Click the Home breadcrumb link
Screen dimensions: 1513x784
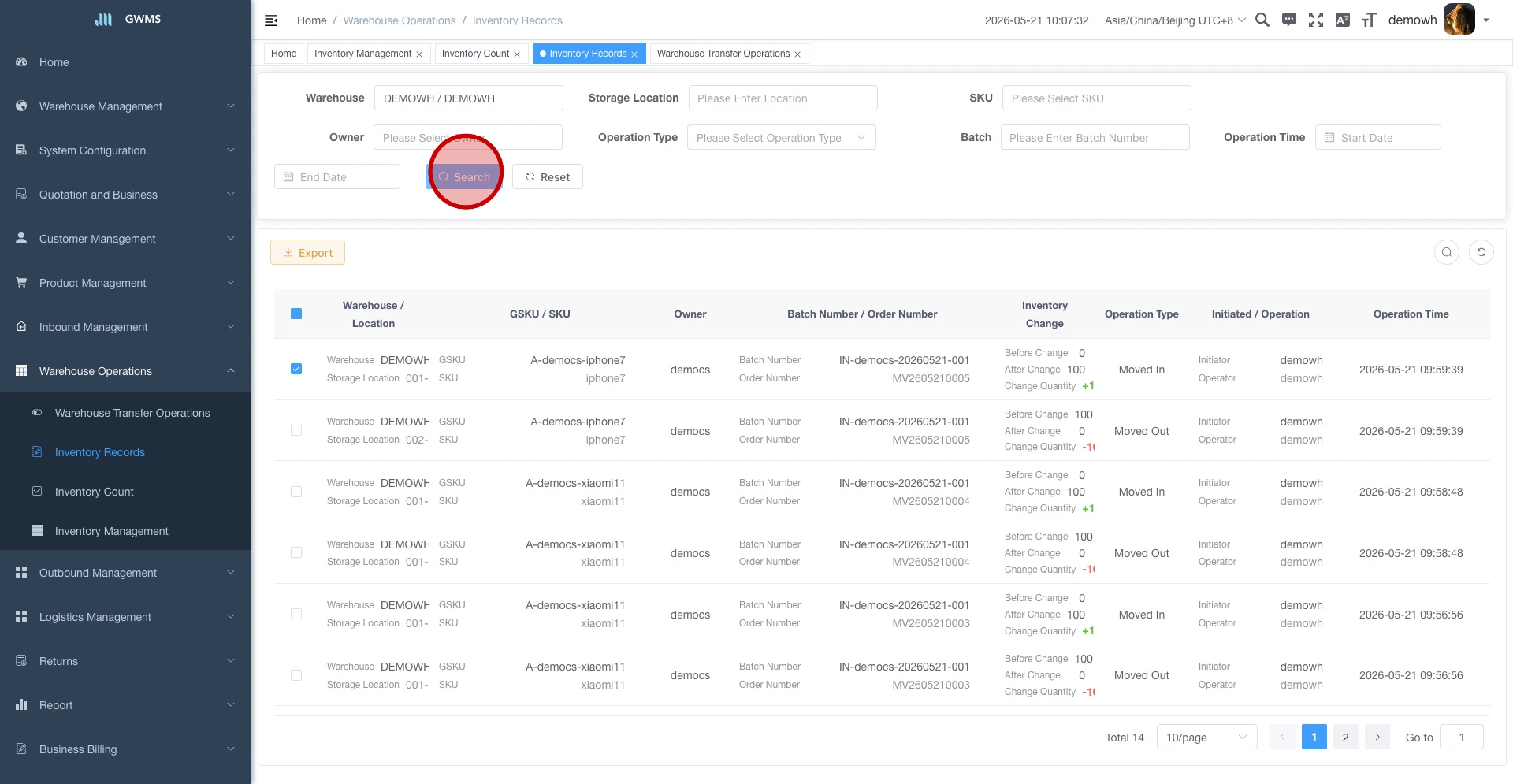click(311, 20)
